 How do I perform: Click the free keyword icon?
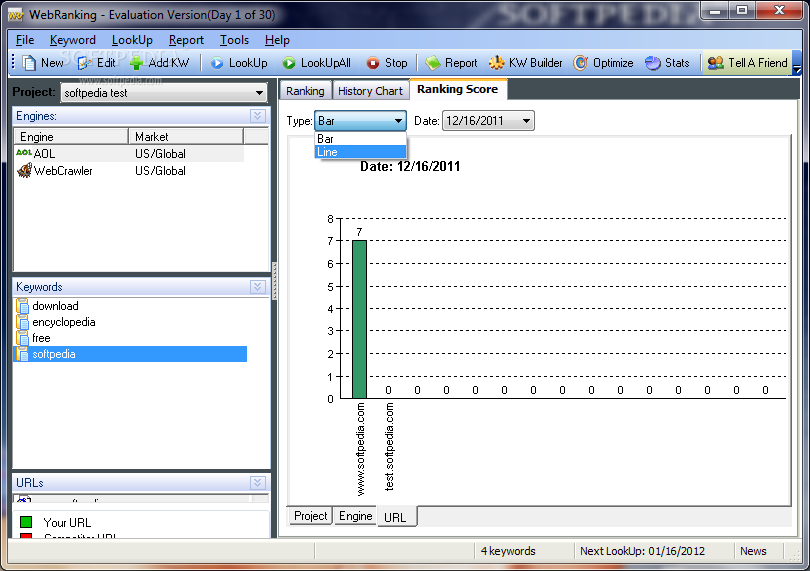[x=23, y=338]
